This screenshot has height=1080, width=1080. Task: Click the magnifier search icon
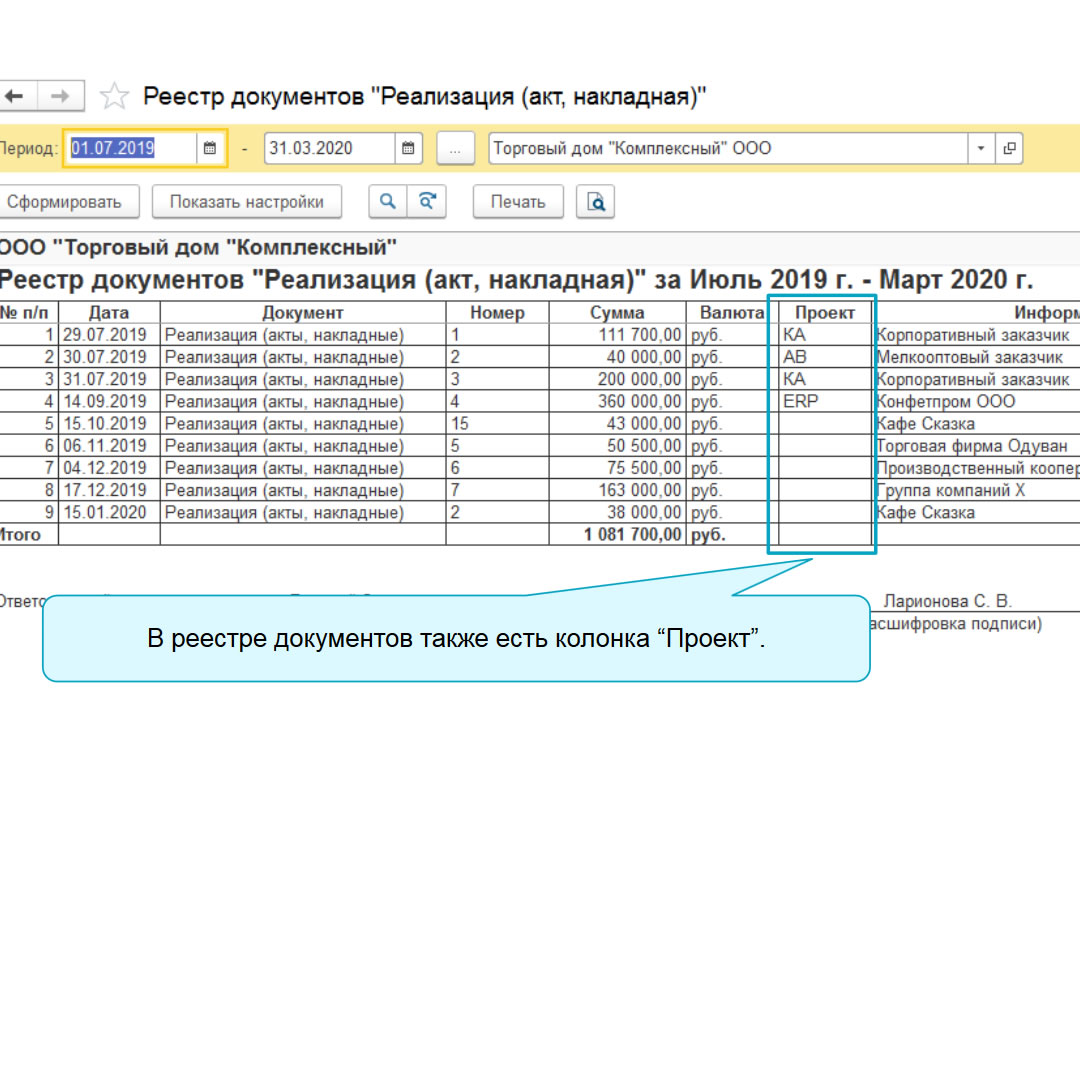[x=388, y=202]
